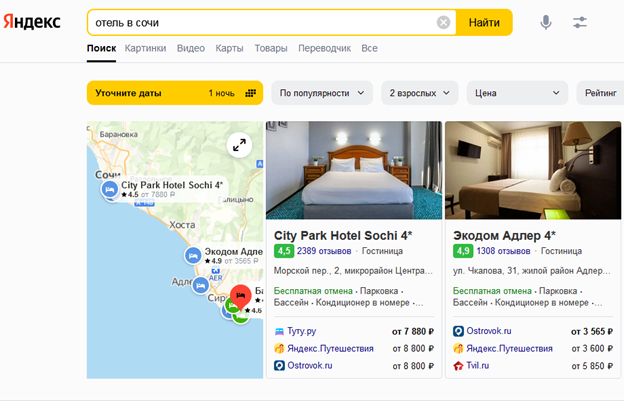624x401 pixels.
Task: Click address Морской пер., 2
Action: pos(353,271)
